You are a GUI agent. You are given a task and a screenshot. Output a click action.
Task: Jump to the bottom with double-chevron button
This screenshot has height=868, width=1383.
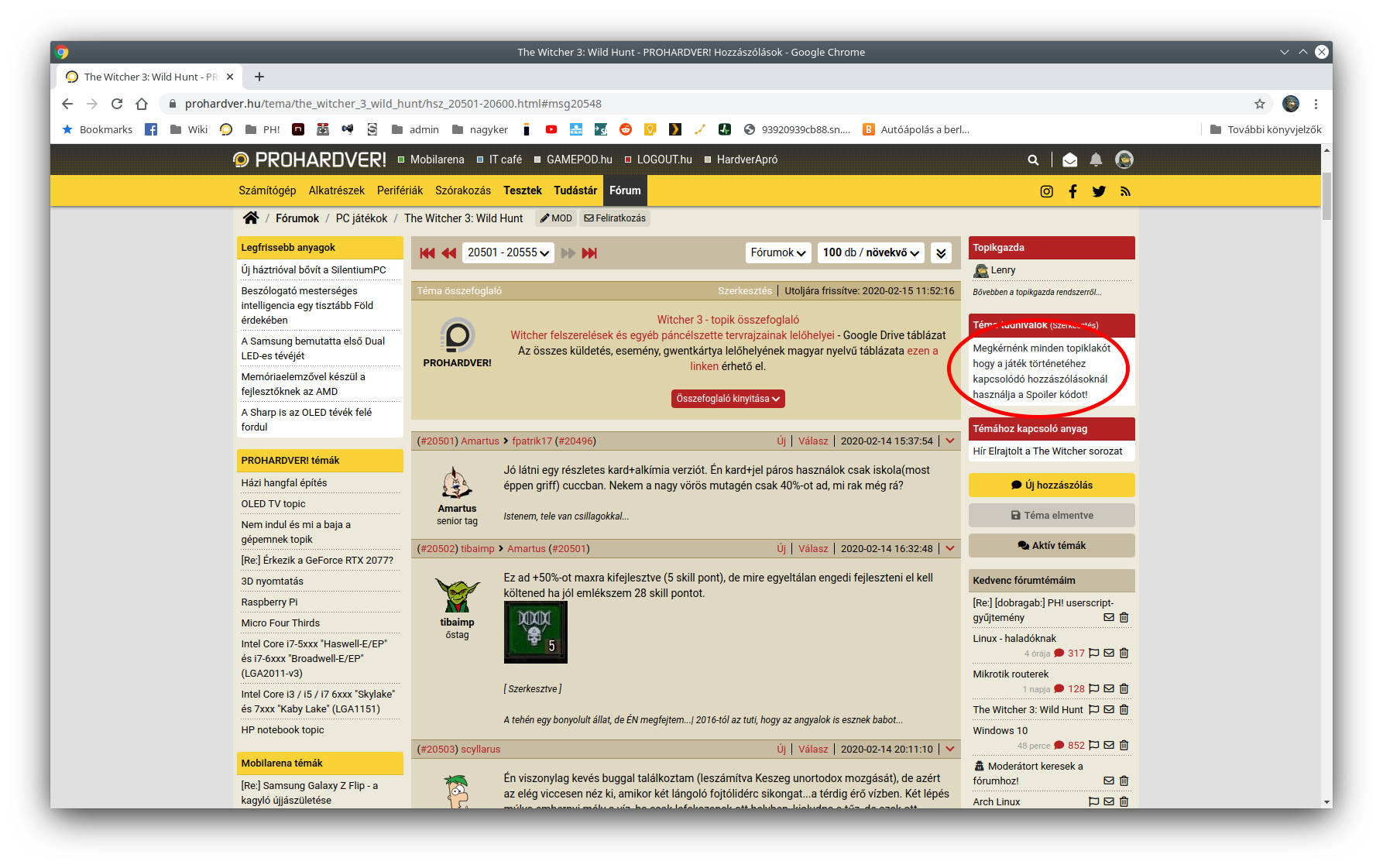(x=941, y=253)
